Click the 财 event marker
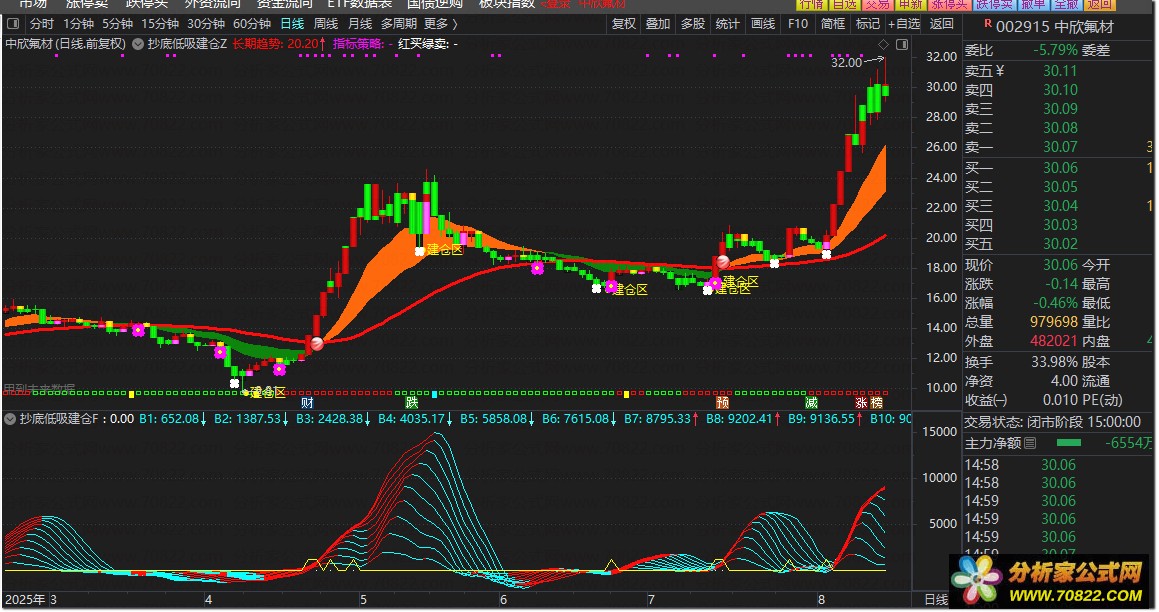The image size is (1159, 612). tap(307, 403)
